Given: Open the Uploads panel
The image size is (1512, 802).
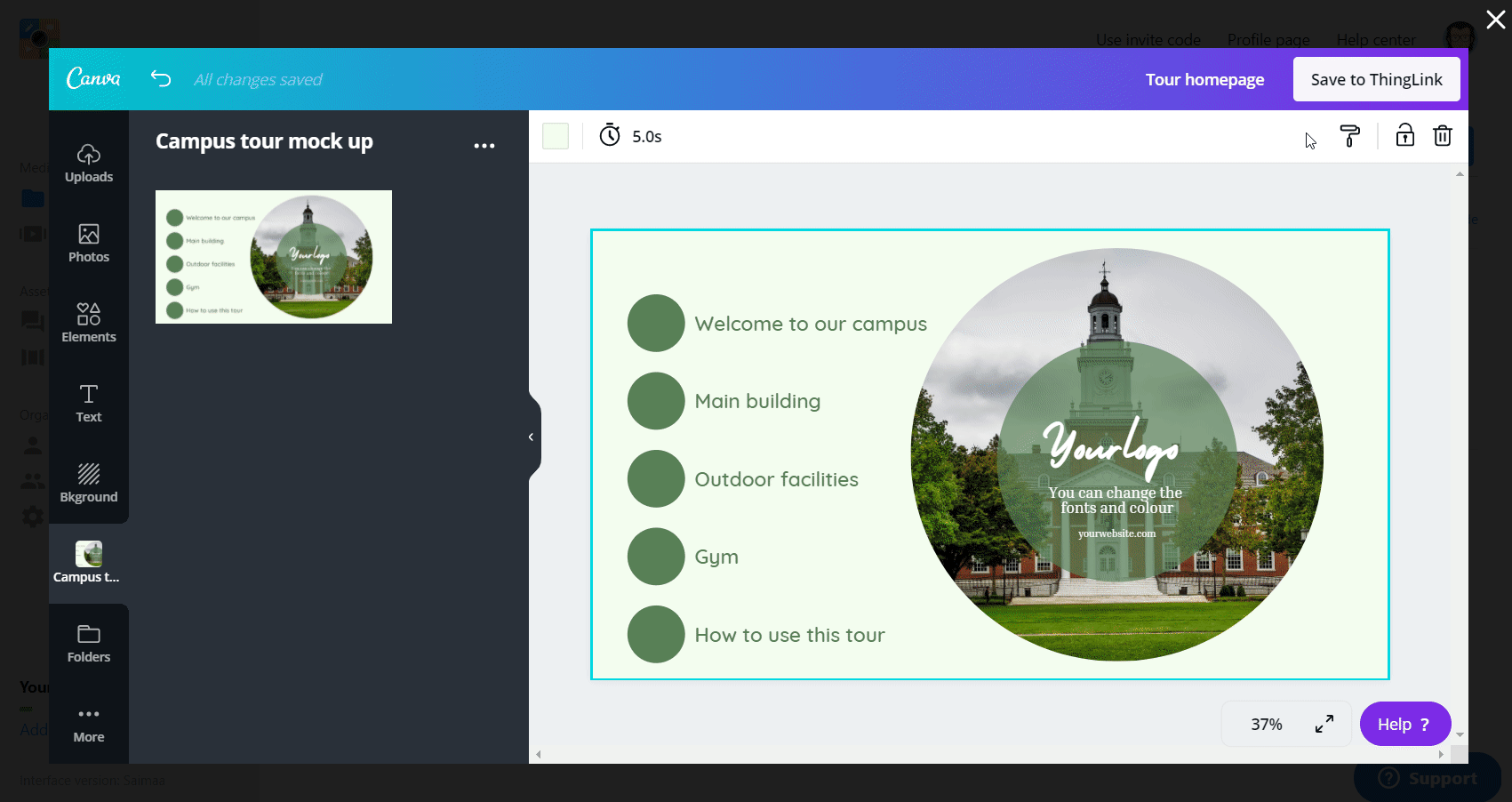Looking at the screenshot, I should pyautogui.click(x=88, y=163).
